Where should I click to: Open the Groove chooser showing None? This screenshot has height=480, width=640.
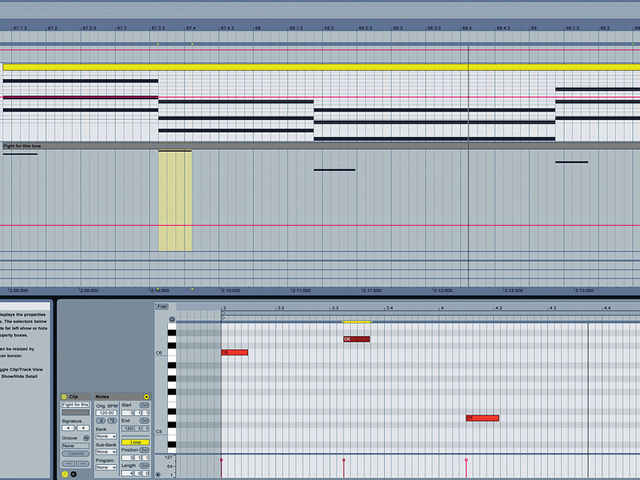click(x=76, y=446)
